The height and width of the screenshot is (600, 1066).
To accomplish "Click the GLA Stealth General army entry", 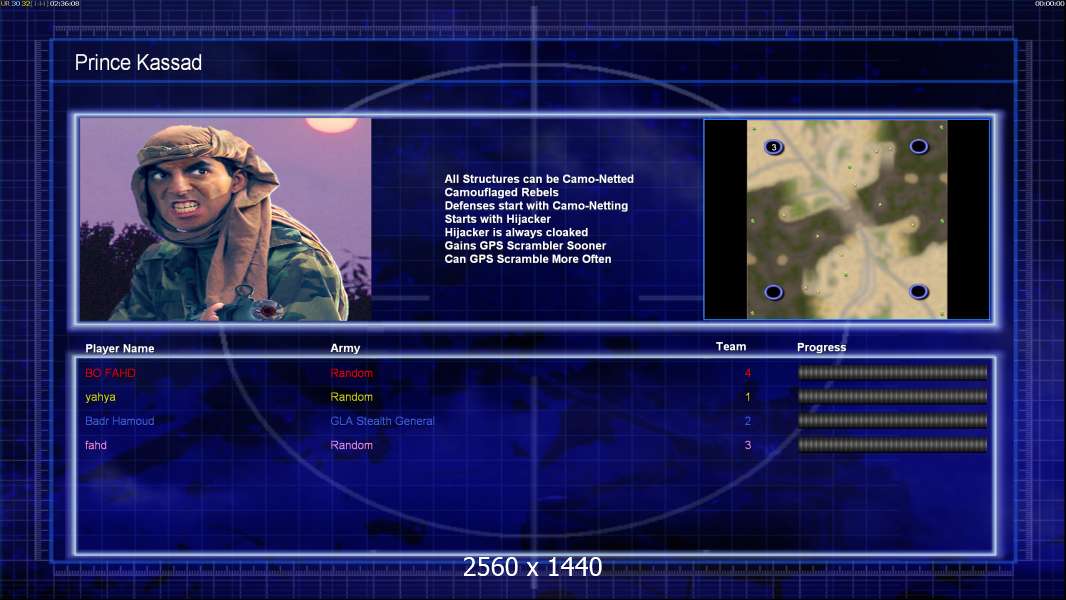I will (x=382, y=421).
